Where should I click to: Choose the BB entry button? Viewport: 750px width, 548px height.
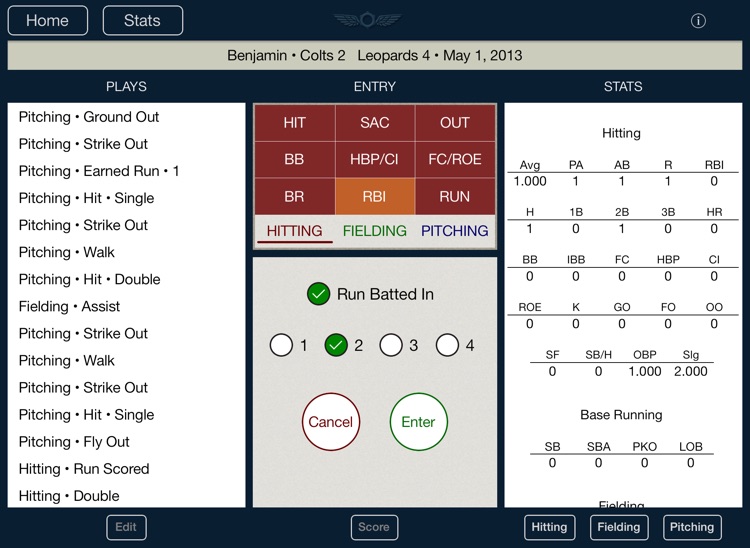pyautogui.click(x=294, y=159)
